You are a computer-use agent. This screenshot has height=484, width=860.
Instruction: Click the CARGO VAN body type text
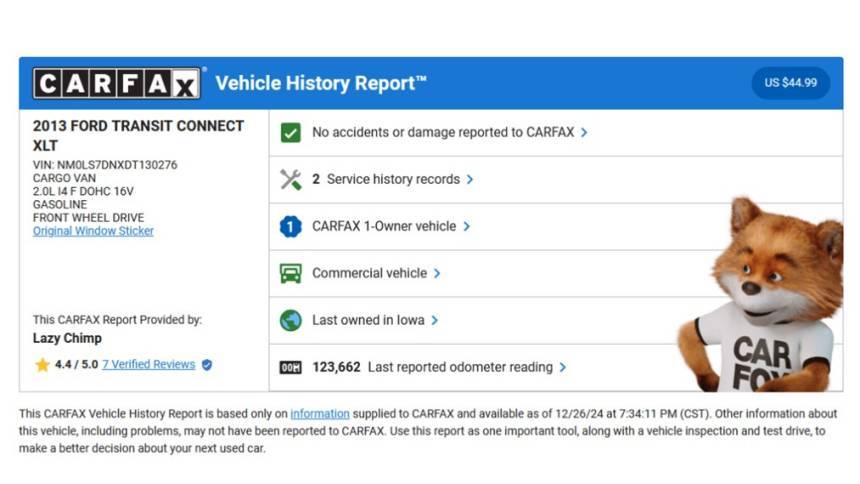point(64,178)
